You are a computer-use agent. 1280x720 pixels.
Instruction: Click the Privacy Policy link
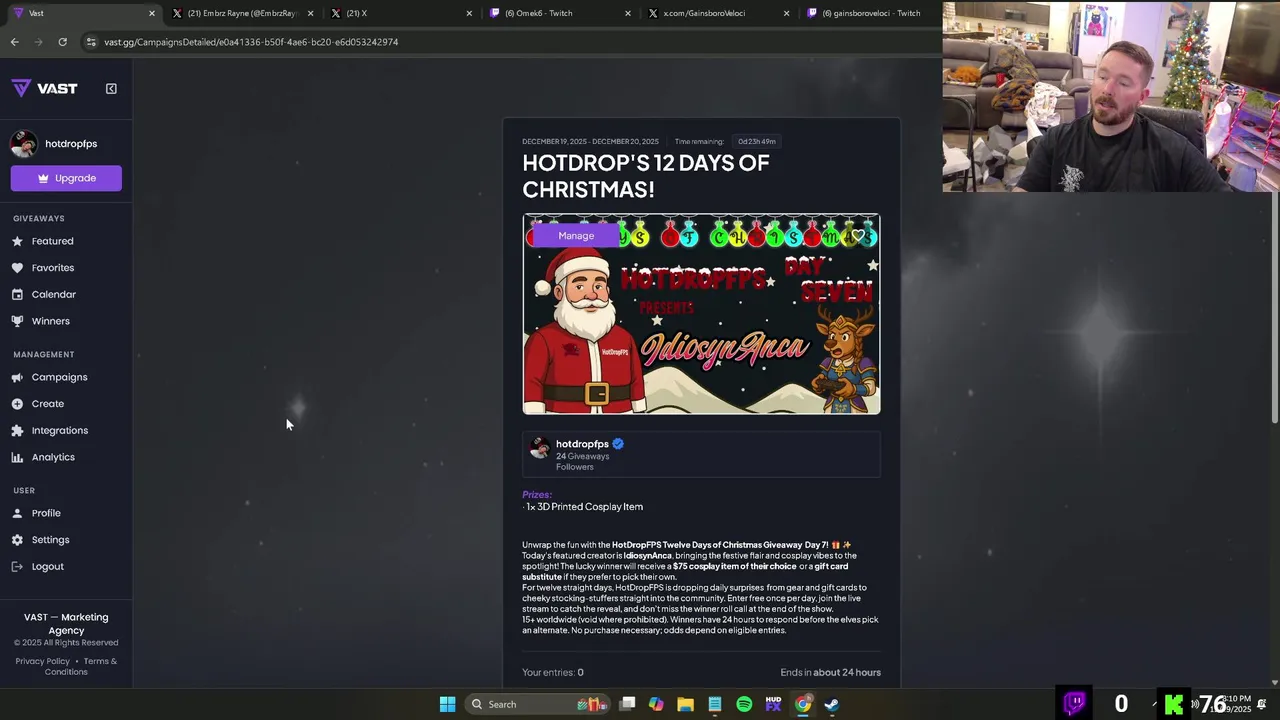pos(43,661)
